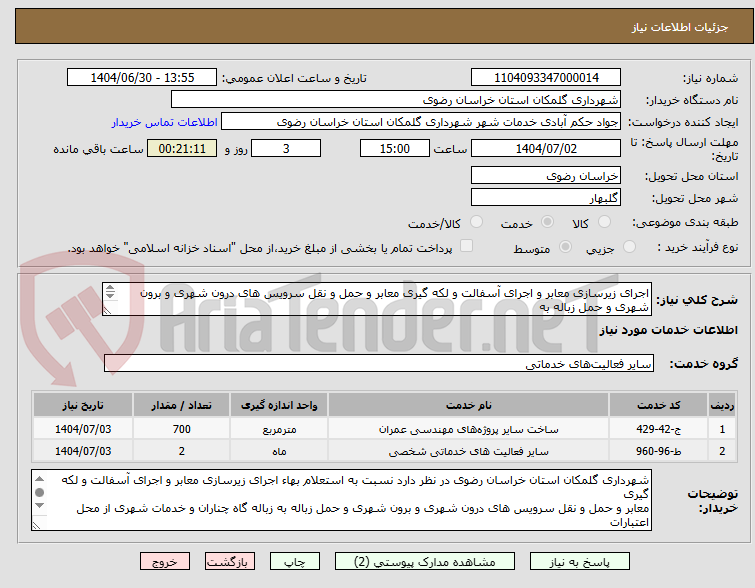Click the remaining time field 00:21:11

[x=182, y=148]
